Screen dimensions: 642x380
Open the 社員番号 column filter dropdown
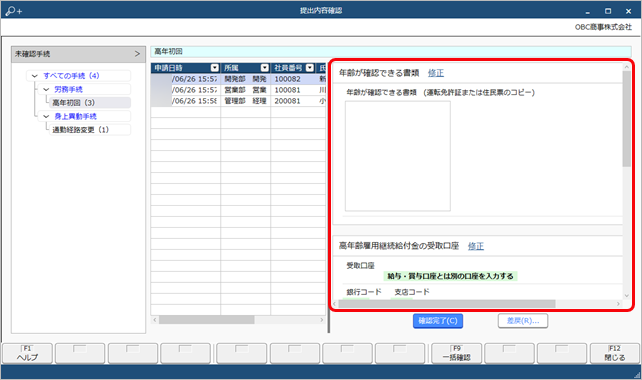[310, 68]
